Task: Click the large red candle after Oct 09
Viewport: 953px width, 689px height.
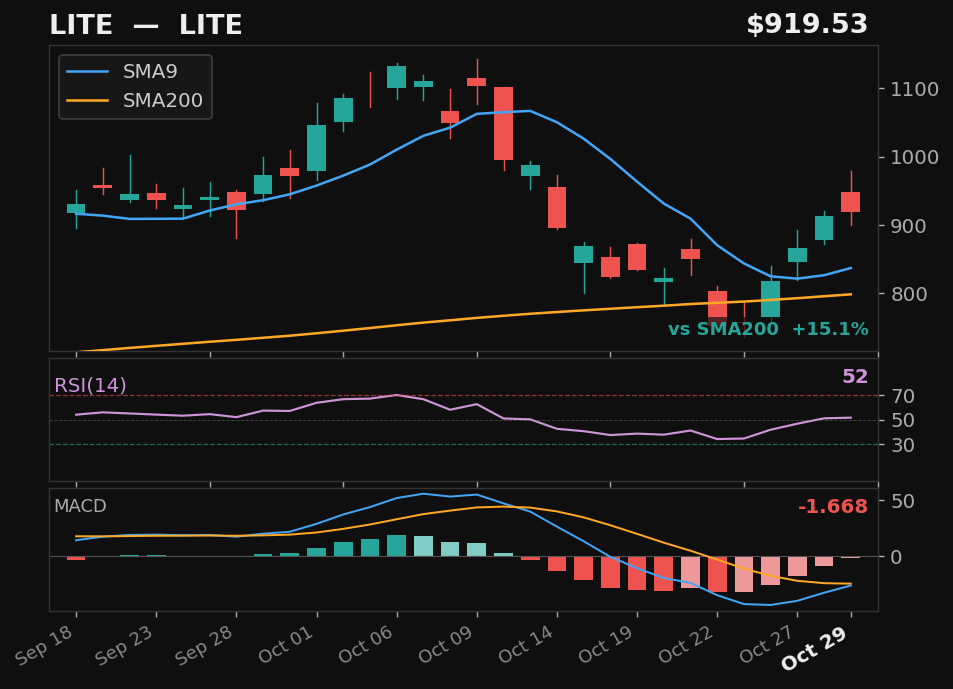Action: pos(503,123)
